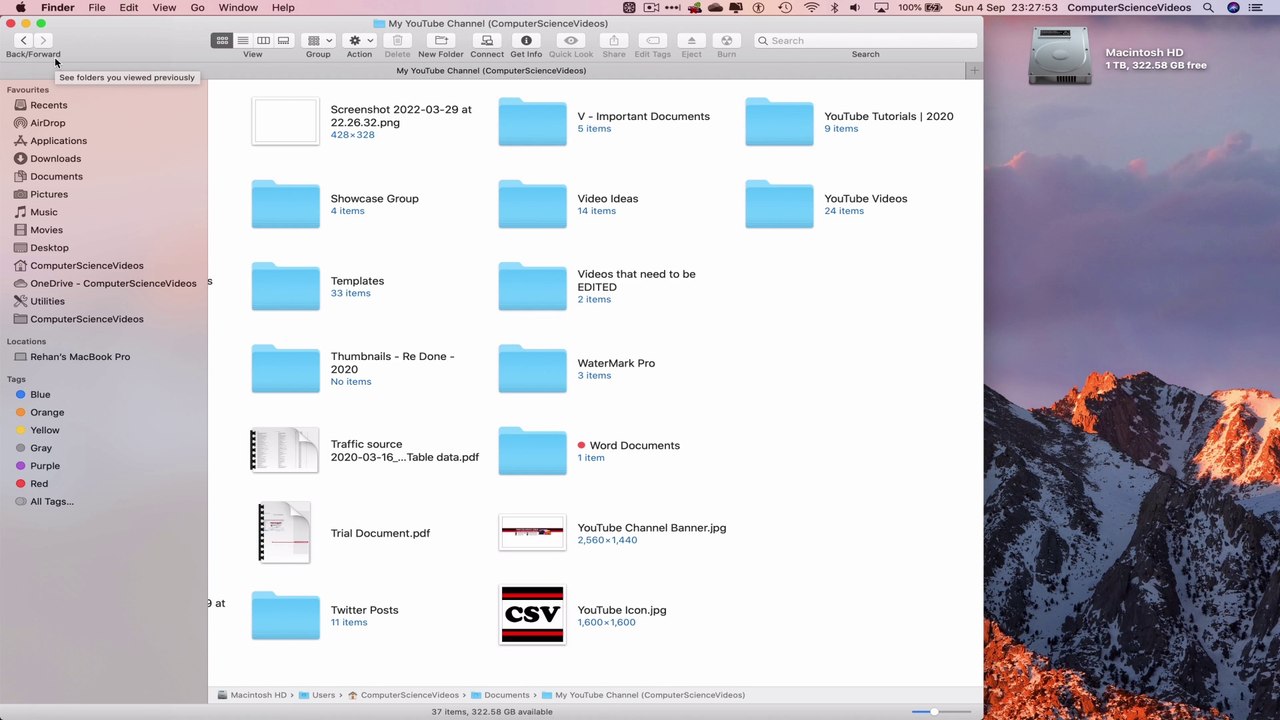Add a new Finder tab
The height and width of the screenshot is (720, 1280).
(974, 71)
